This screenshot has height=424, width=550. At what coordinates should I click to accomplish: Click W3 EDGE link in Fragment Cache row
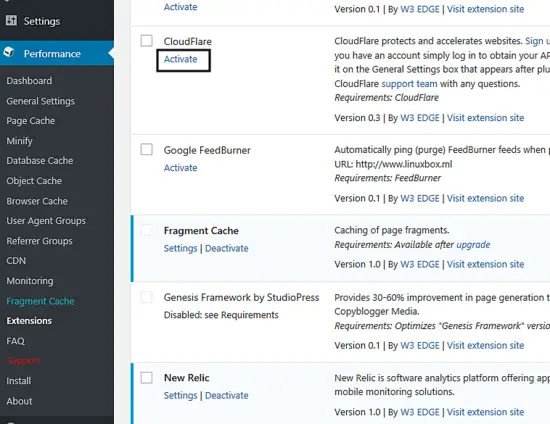coord(420,264)
